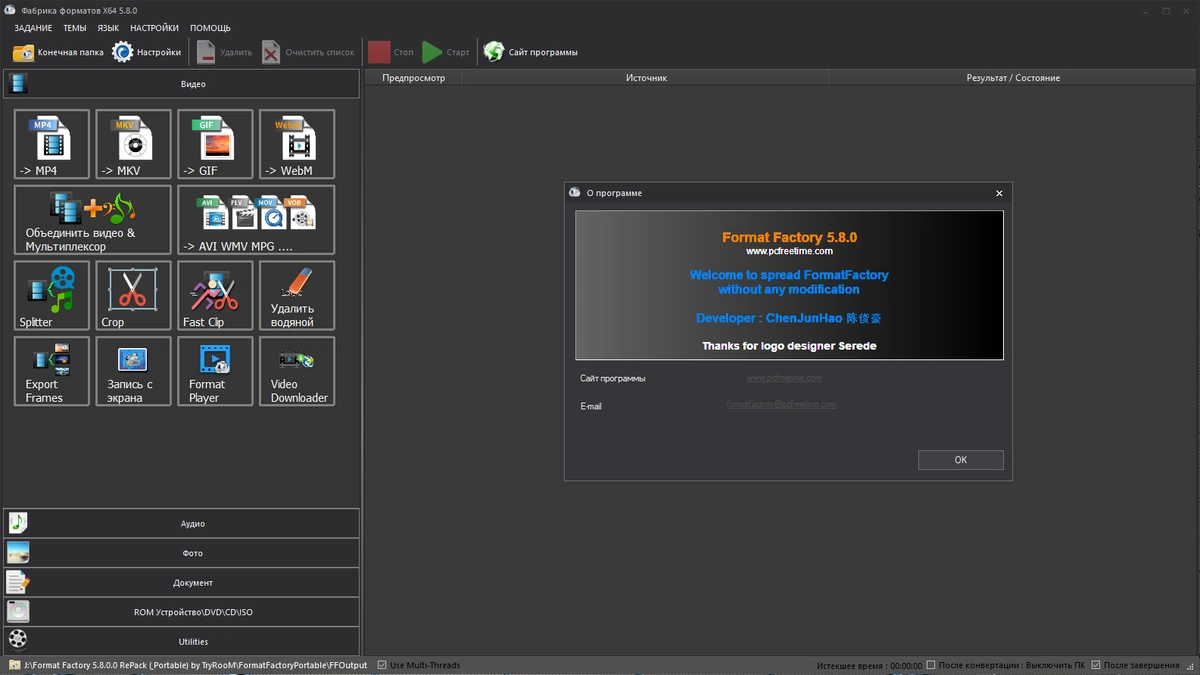Click the Format Factory 5.8.0 banner
This screenshot has width=1200, height=675.
pyautogui.click(x=789, y=285)
